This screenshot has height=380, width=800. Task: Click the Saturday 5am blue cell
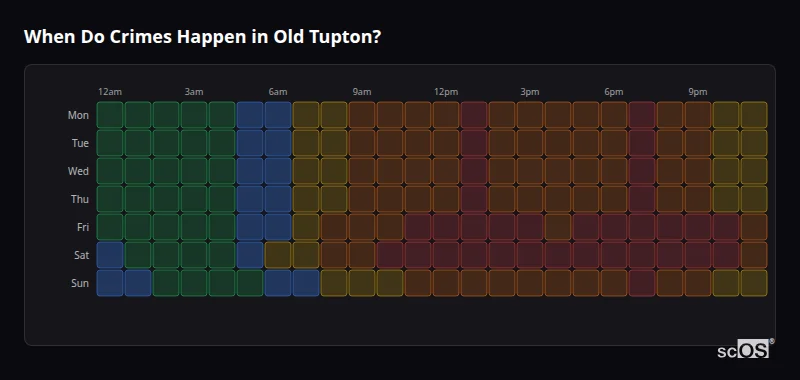point(250,255)
